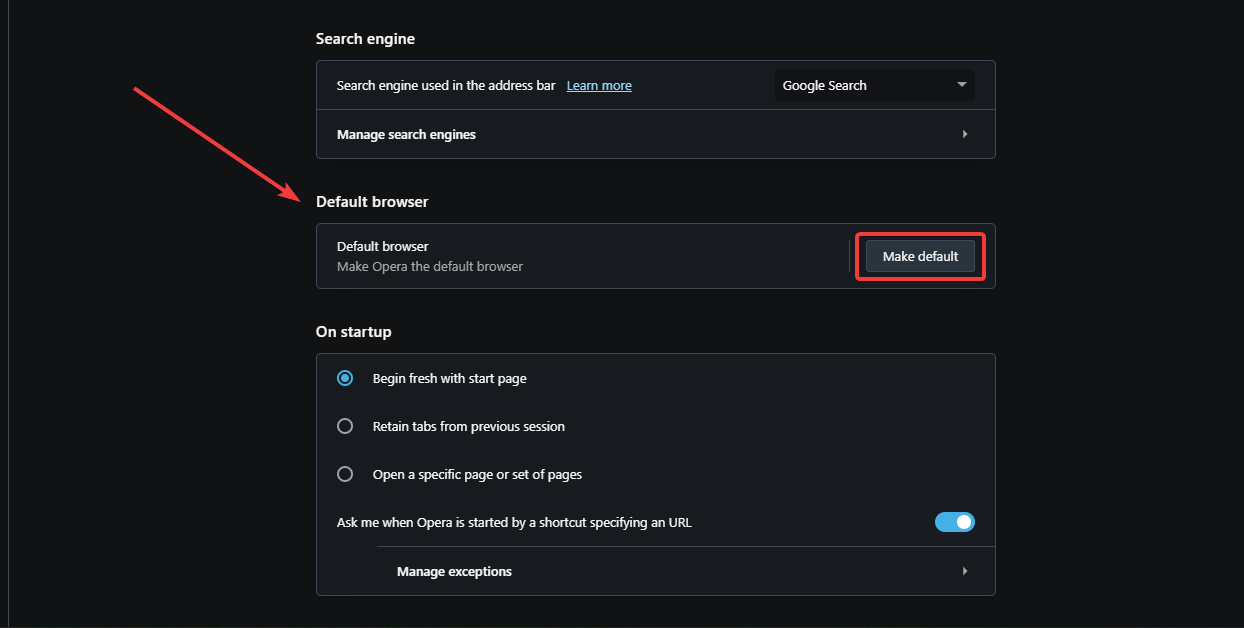The image size is (1244, 628).
Task: Toggle Ask me when Opera is started by shortcut
Action: tap(955, 522)
